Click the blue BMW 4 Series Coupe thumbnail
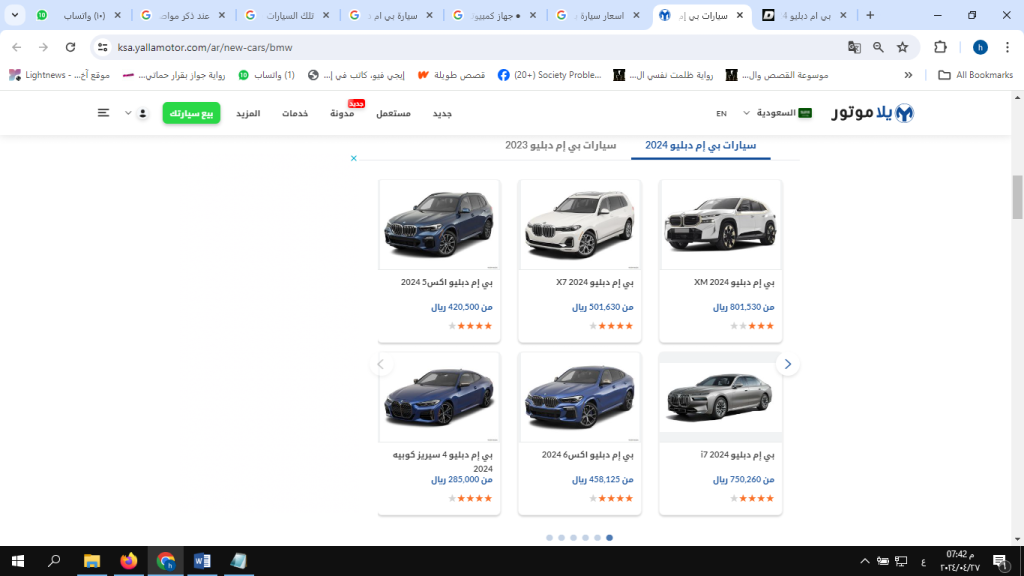 [x=439, y=397]
